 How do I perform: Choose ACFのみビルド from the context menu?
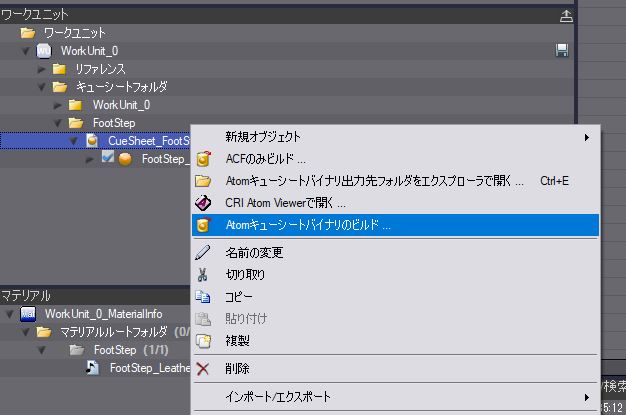coord(396,159)
